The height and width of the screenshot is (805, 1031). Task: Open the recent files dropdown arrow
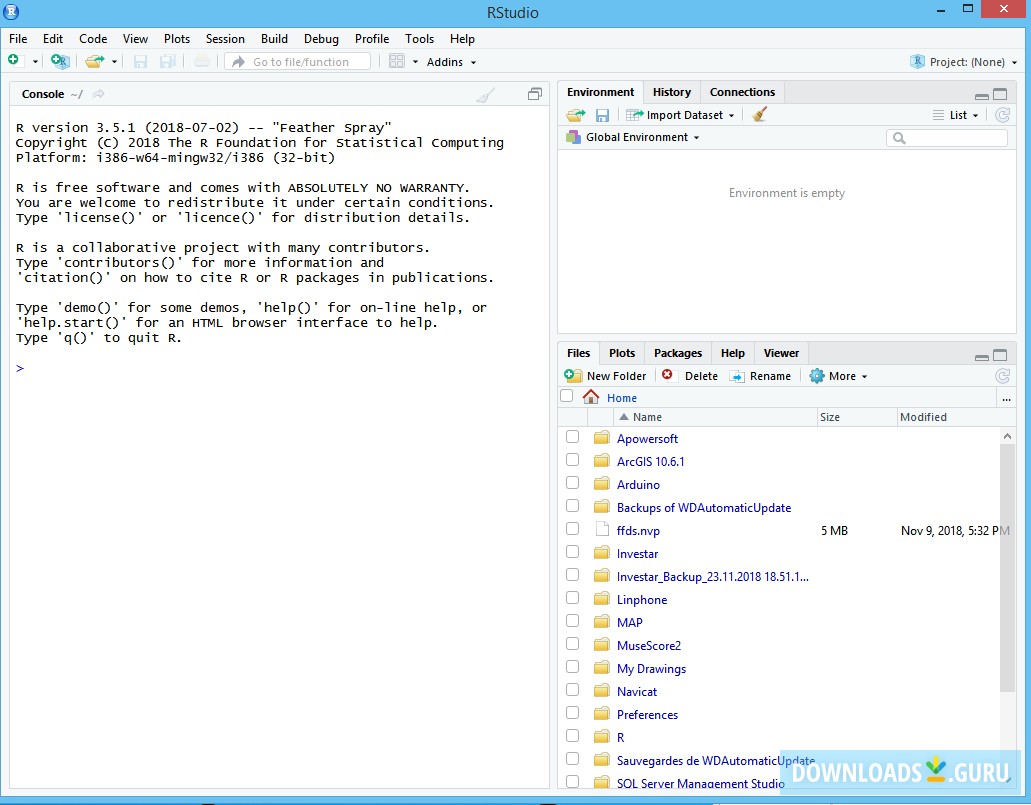(x=114, y=62)
